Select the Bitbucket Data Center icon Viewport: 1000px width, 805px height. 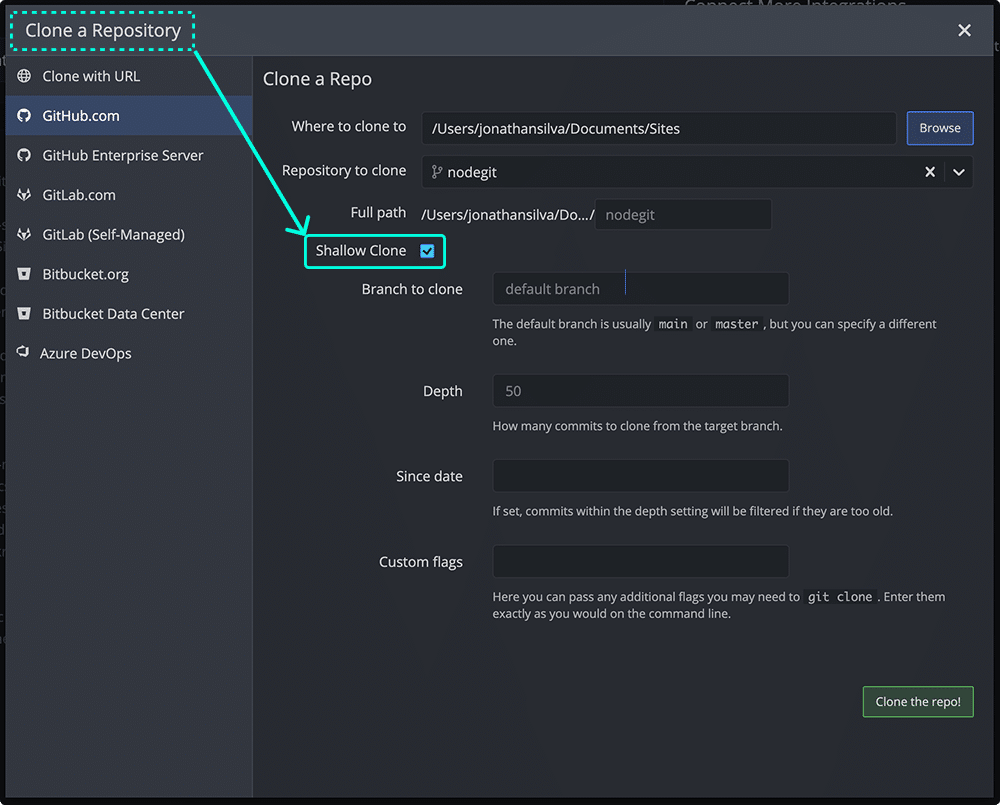(25, 313)
